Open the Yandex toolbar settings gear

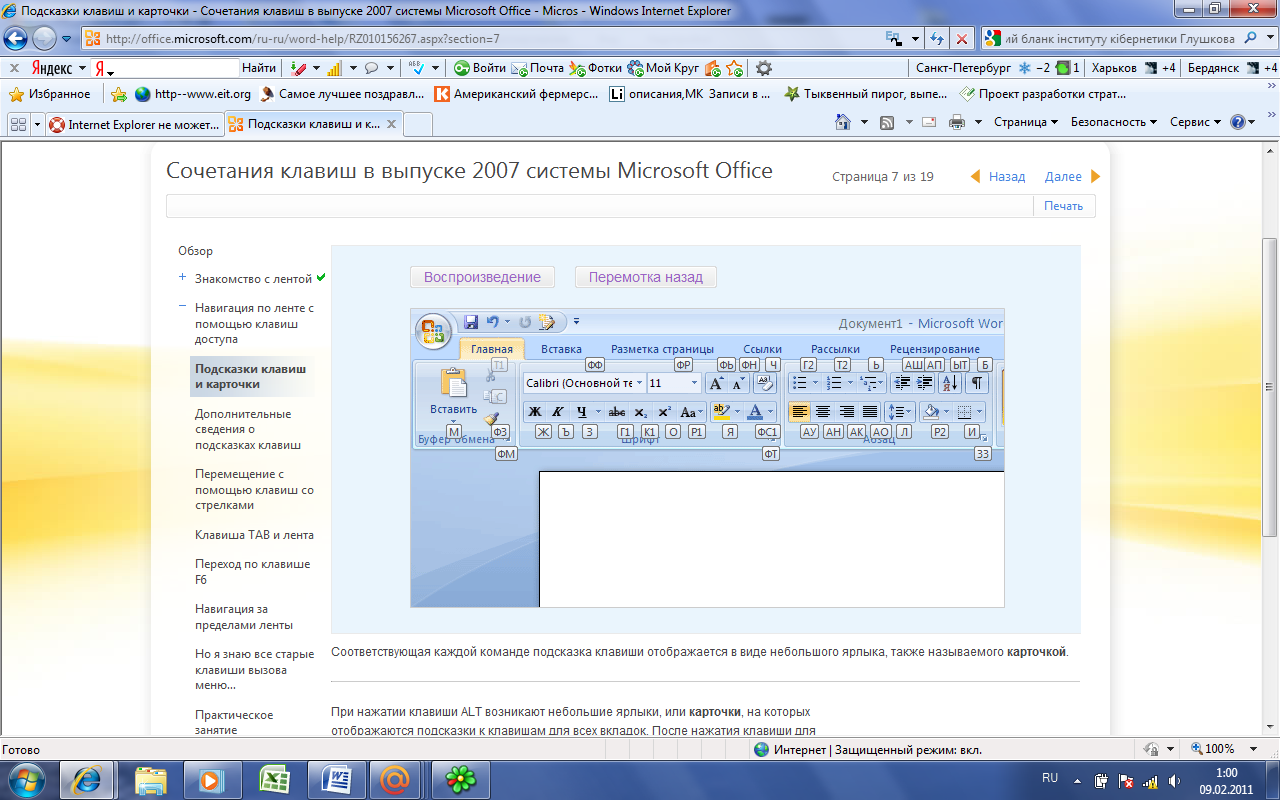pyautogui.click(x=764, y=68)
